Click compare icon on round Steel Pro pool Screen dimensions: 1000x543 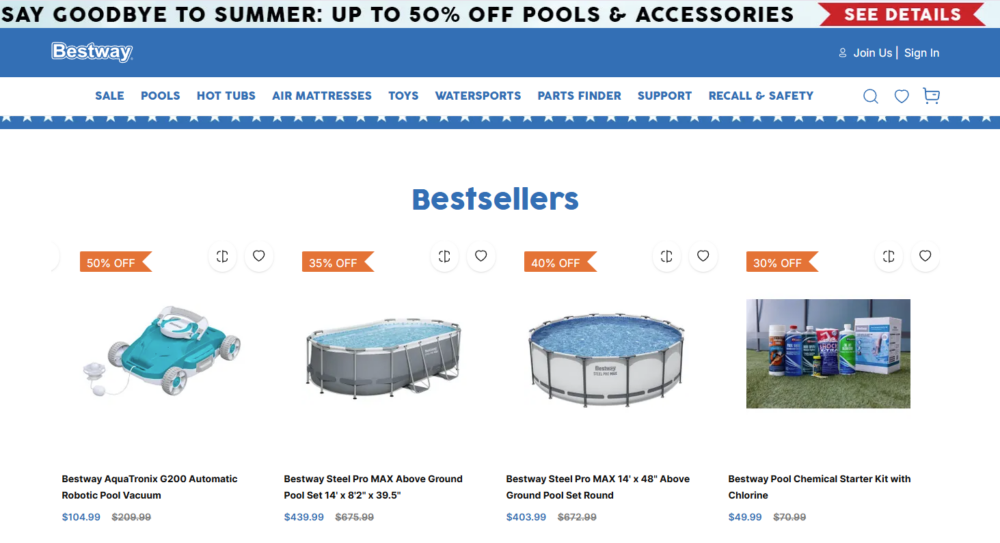667,256
